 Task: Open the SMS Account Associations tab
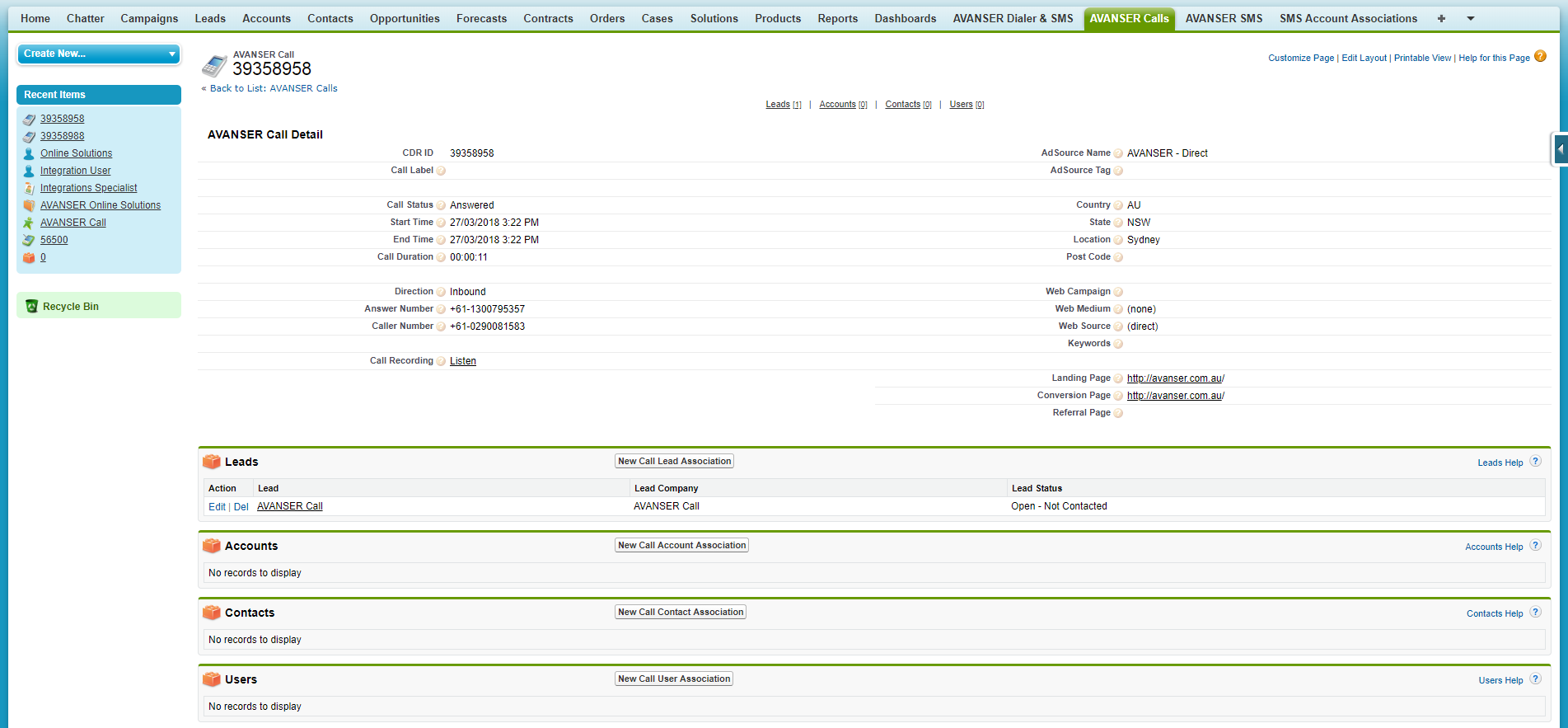(1348, 18)
